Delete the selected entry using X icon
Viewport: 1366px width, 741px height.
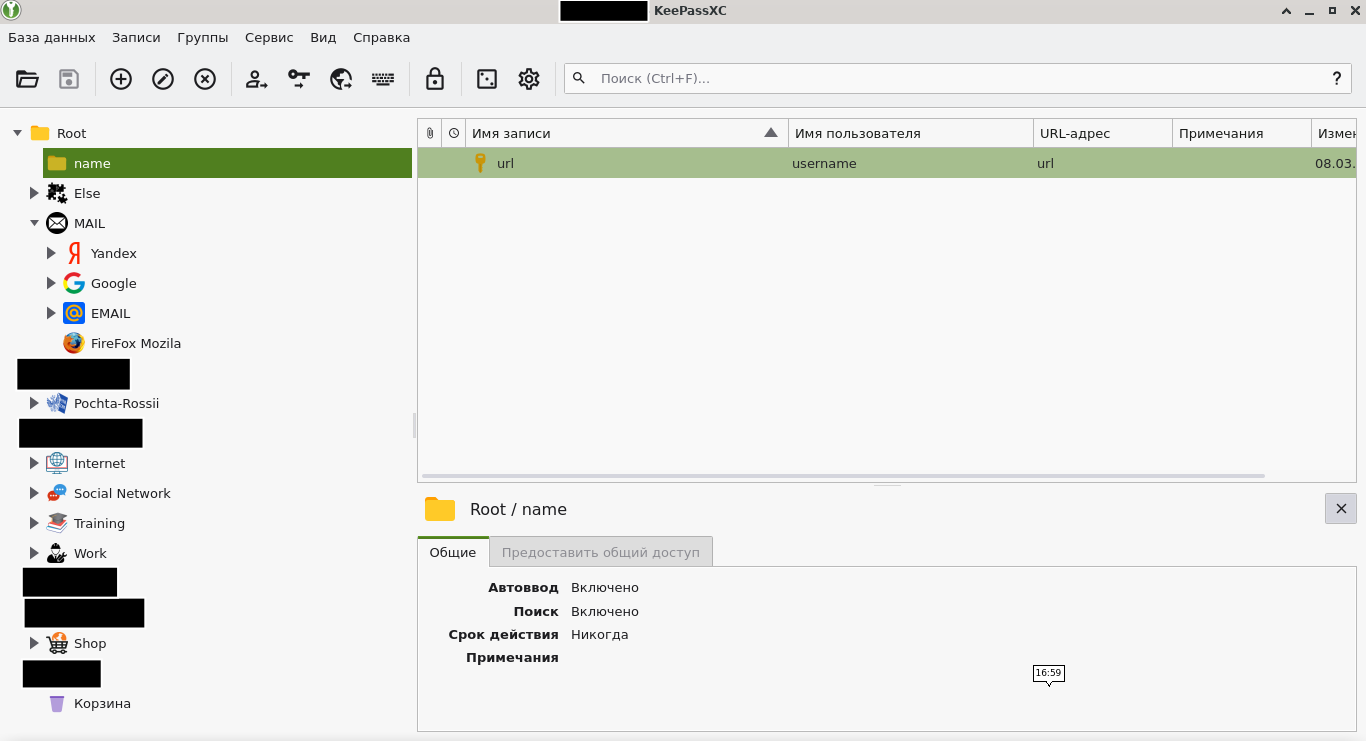tap(205, 79)
